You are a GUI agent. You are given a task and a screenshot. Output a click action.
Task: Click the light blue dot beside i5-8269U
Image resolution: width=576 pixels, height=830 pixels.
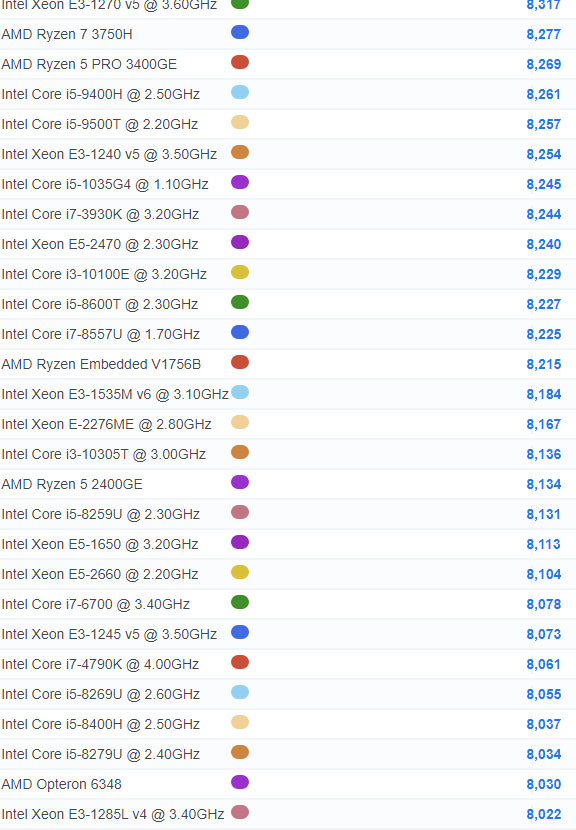pyautogui.click(x=240, y=692)
